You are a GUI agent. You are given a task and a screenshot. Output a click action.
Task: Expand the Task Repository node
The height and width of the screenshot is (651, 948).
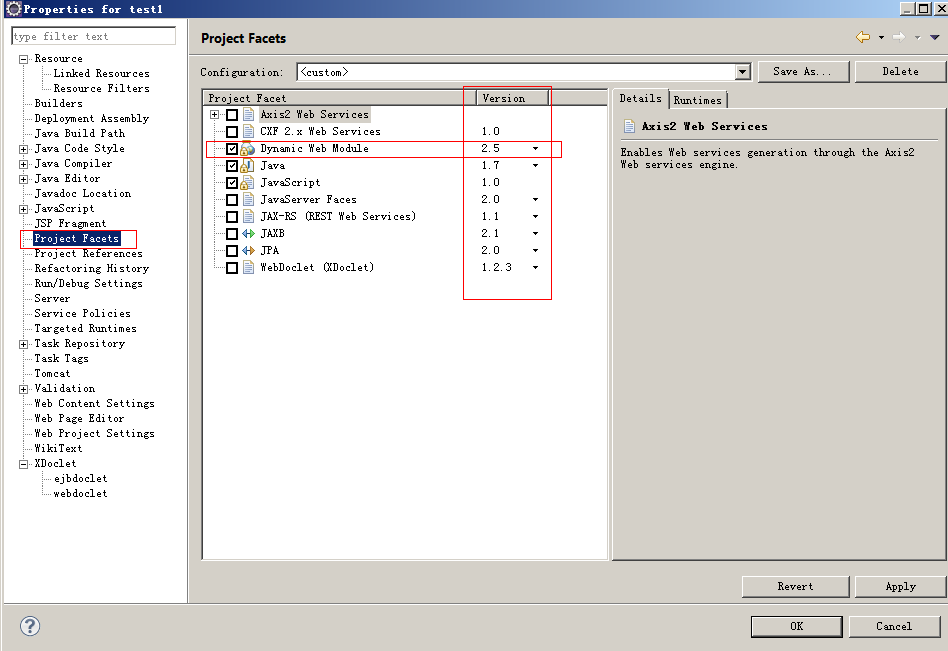coord(24,345)
